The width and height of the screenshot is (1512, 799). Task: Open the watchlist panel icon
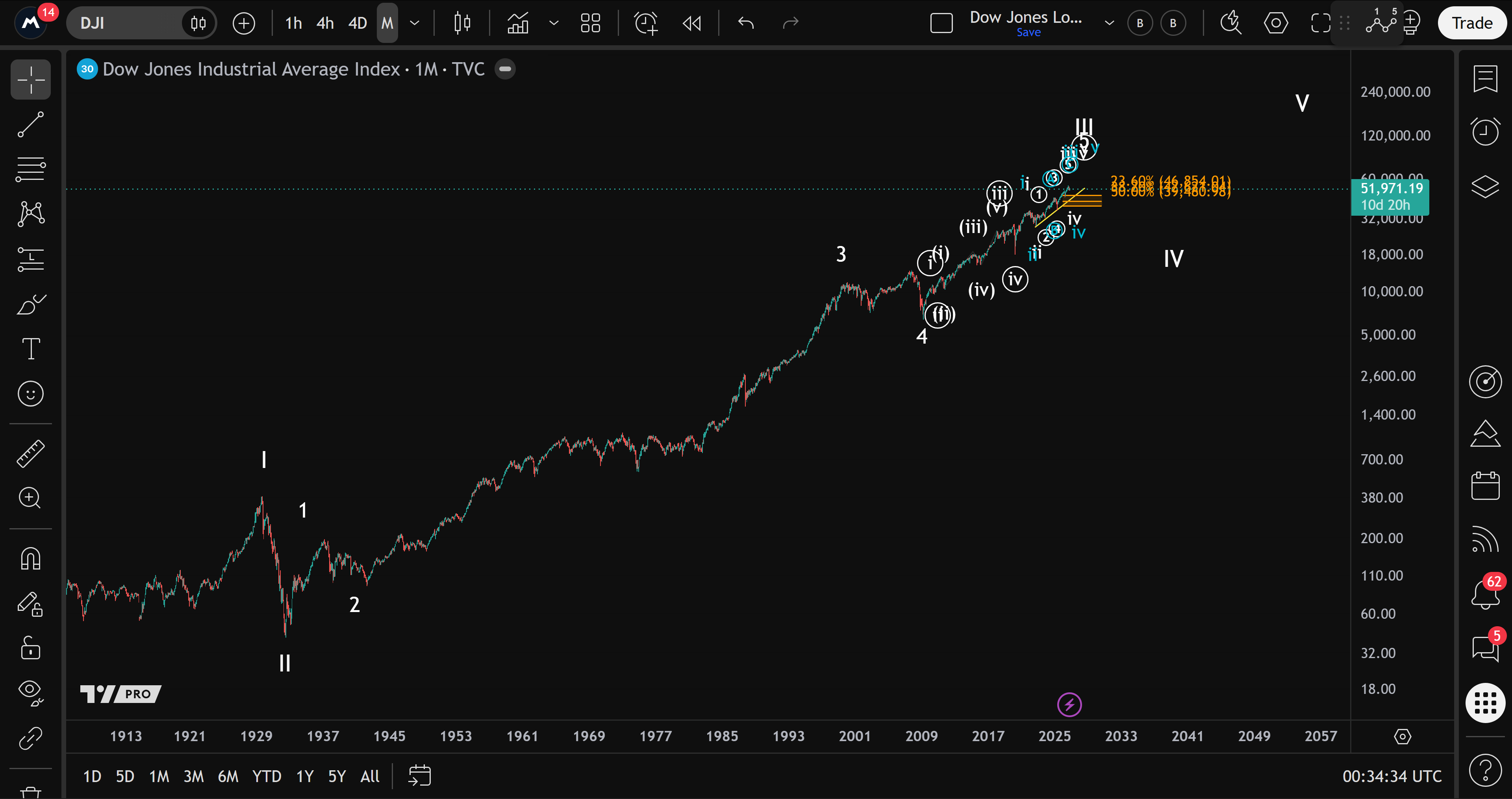click(x=1485, y=79)
